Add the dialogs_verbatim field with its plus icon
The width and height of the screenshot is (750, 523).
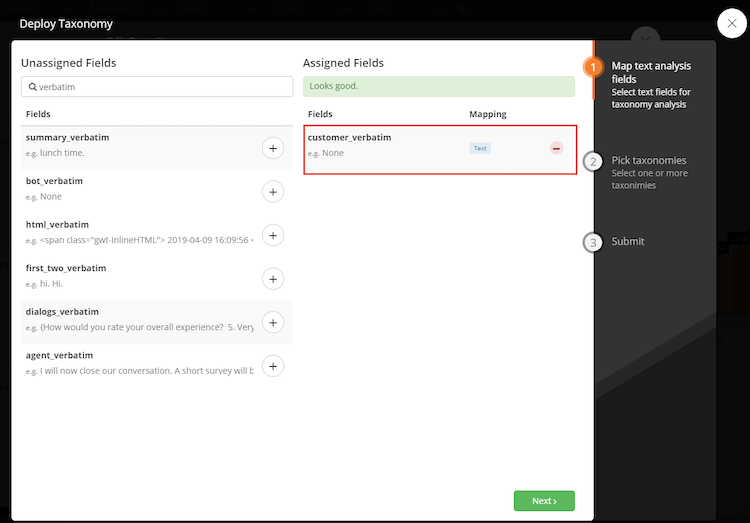coord(273,323)
